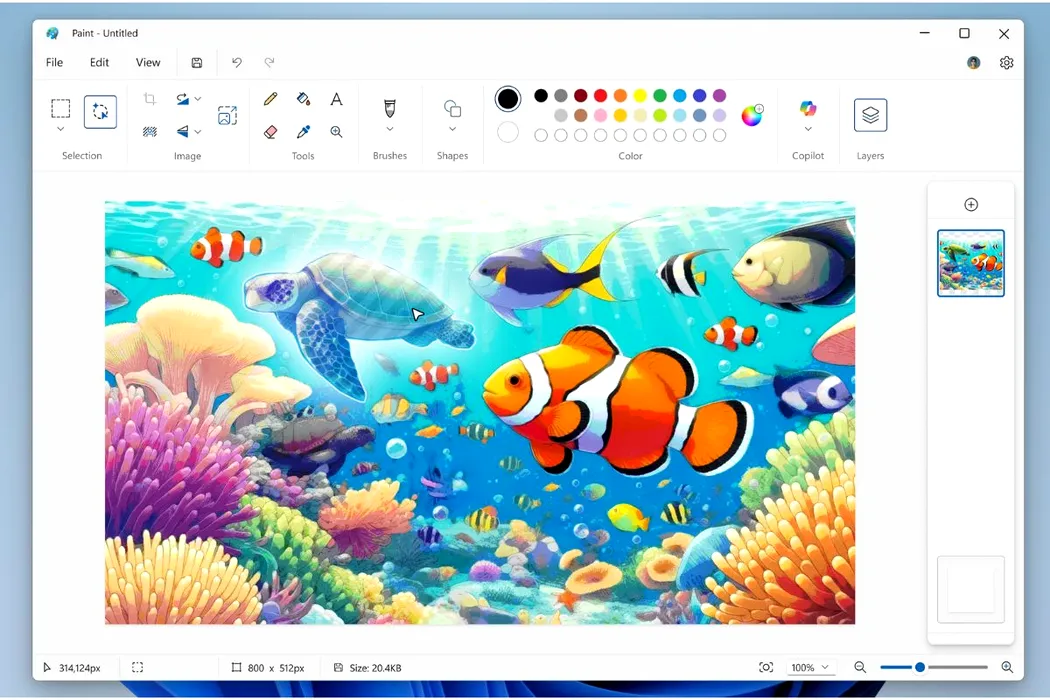1050x700 pixels.
Task: Click the Redo arrow
Action: point(269,62)
